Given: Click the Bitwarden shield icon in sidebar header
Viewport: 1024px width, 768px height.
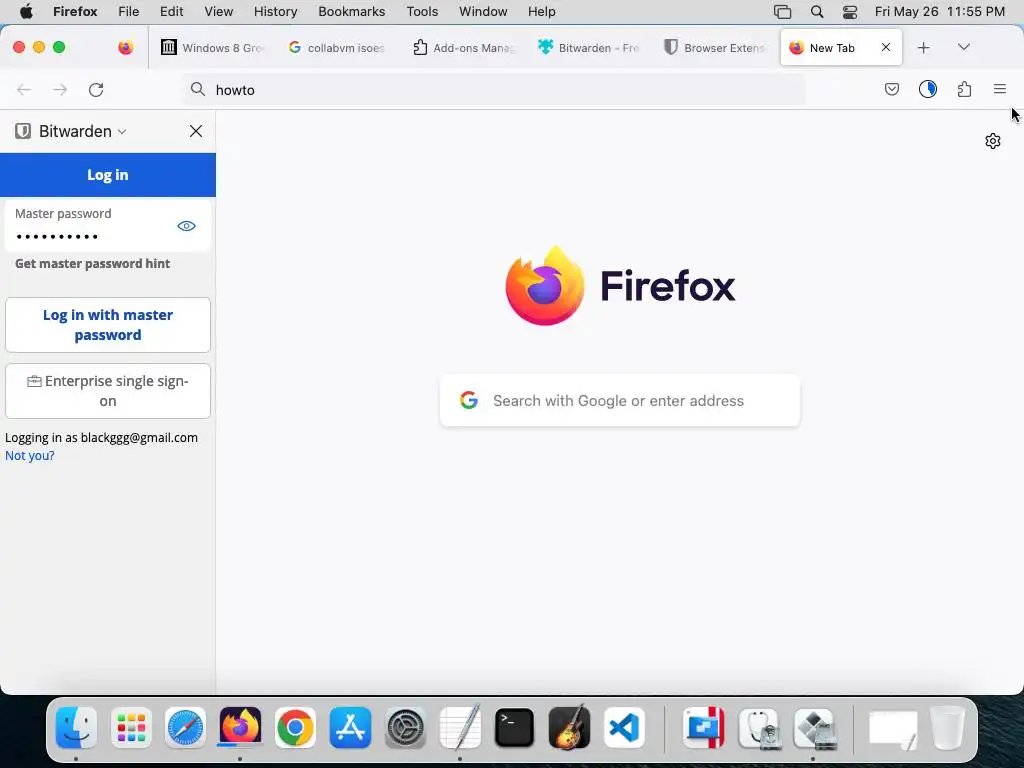Looking at the screenshot, I should pos(23,131).
